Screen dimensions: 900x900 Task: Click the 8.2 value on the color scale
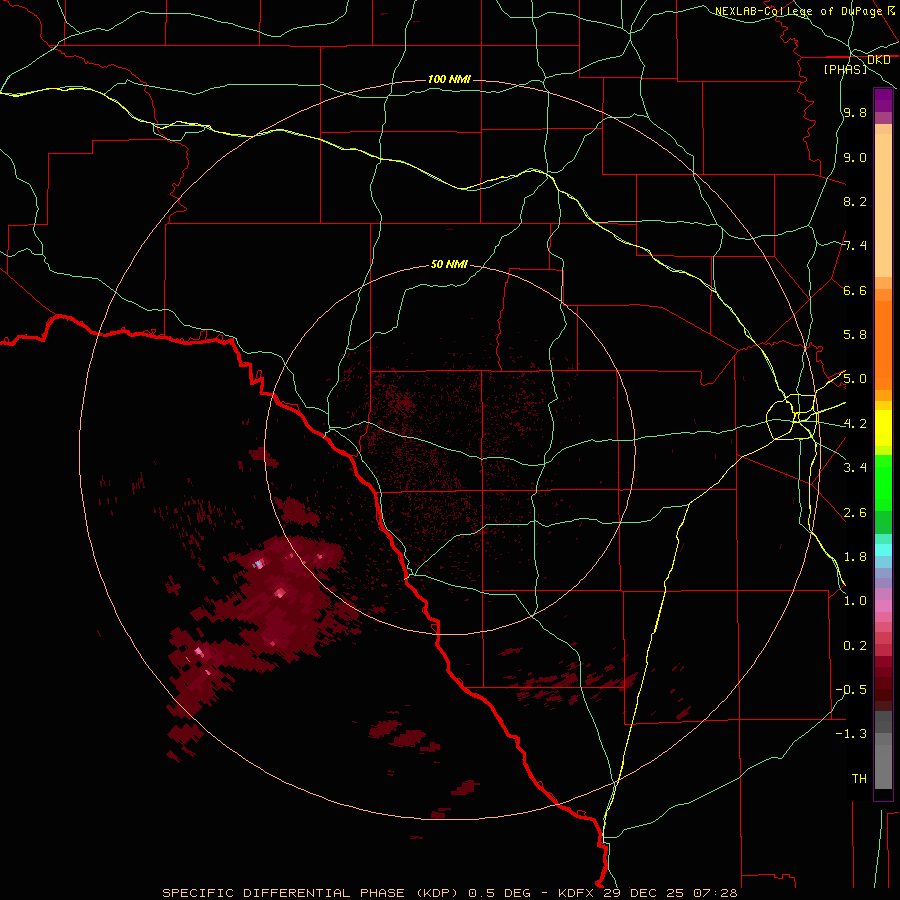[x=855, y=201]
